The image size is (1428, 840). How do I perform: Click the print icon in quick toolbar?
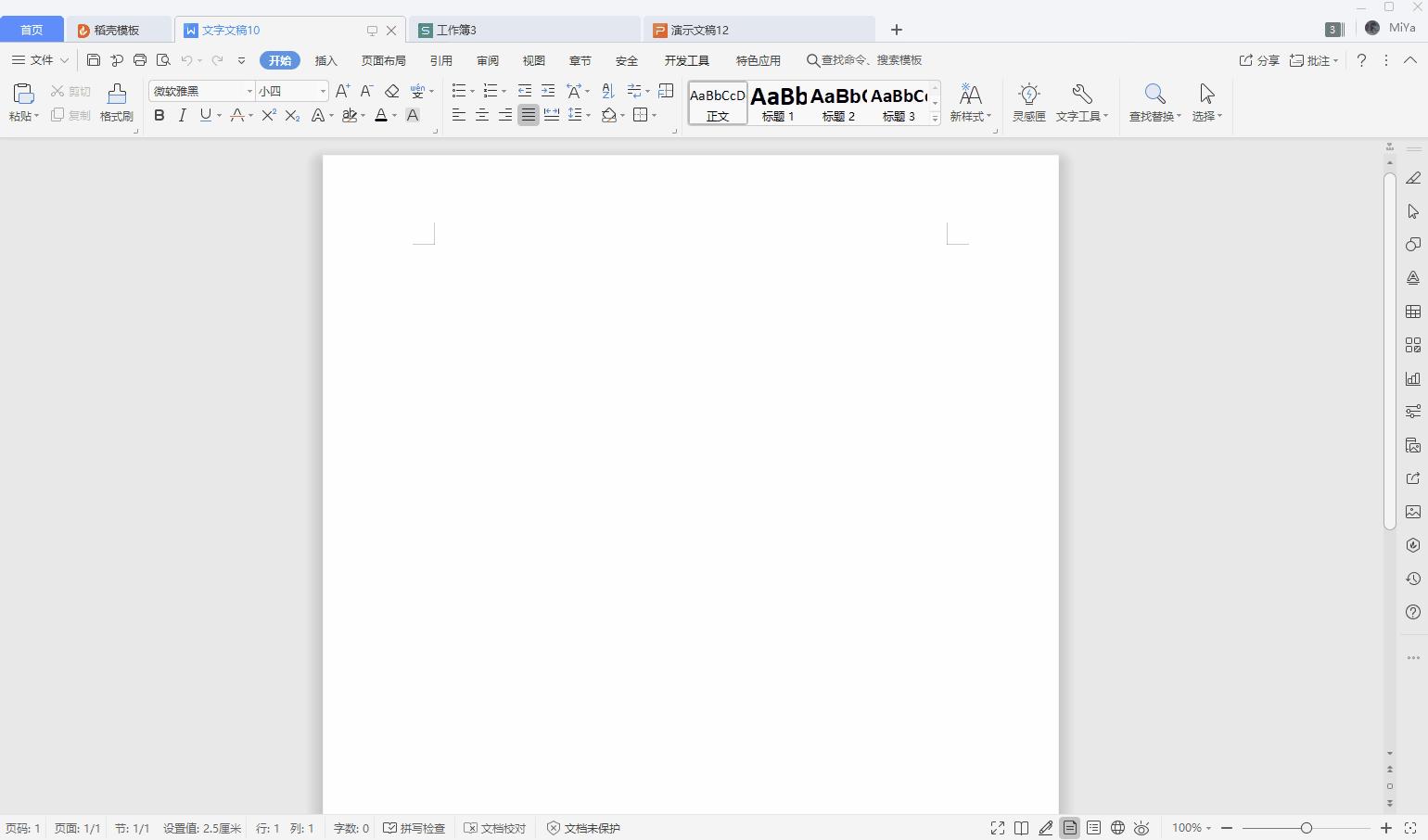pyautogui.click(x=139, y=60)
